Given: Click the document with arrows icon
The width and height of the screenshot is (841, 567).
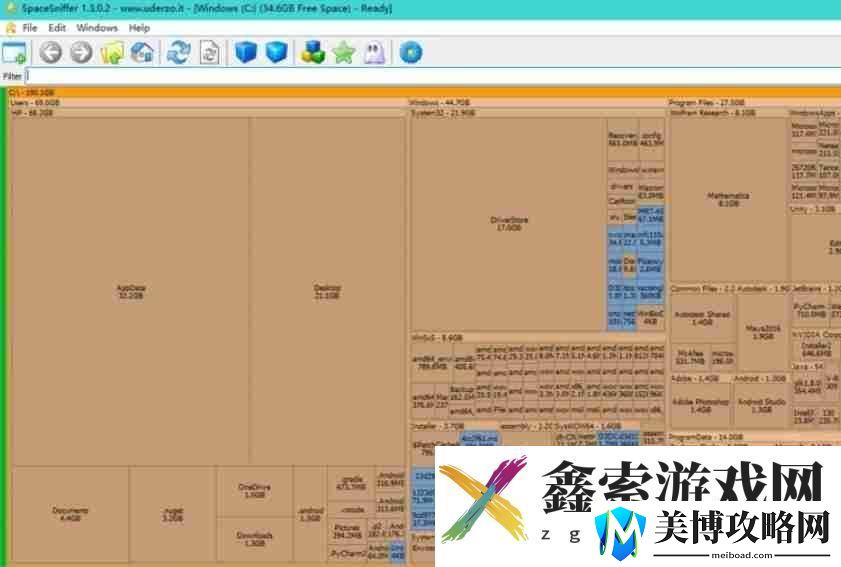Looking at the screenshot, I should (x=209, y=53).
